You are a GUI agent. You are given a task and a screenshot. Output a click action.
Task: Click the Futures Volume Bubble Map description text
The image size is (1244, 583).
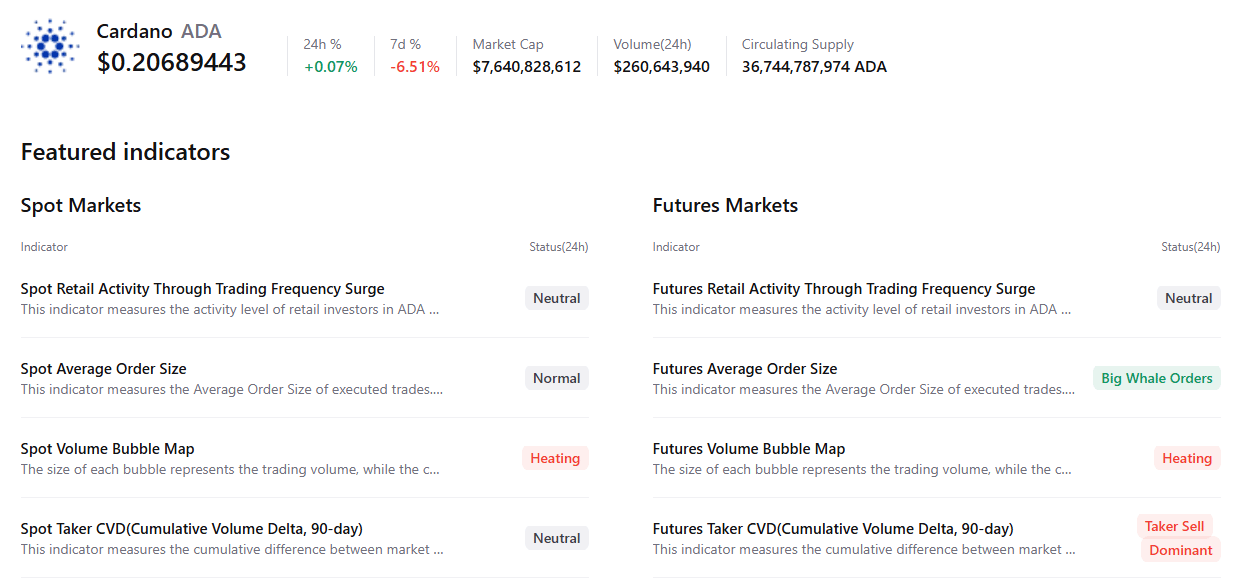[862, 470]
